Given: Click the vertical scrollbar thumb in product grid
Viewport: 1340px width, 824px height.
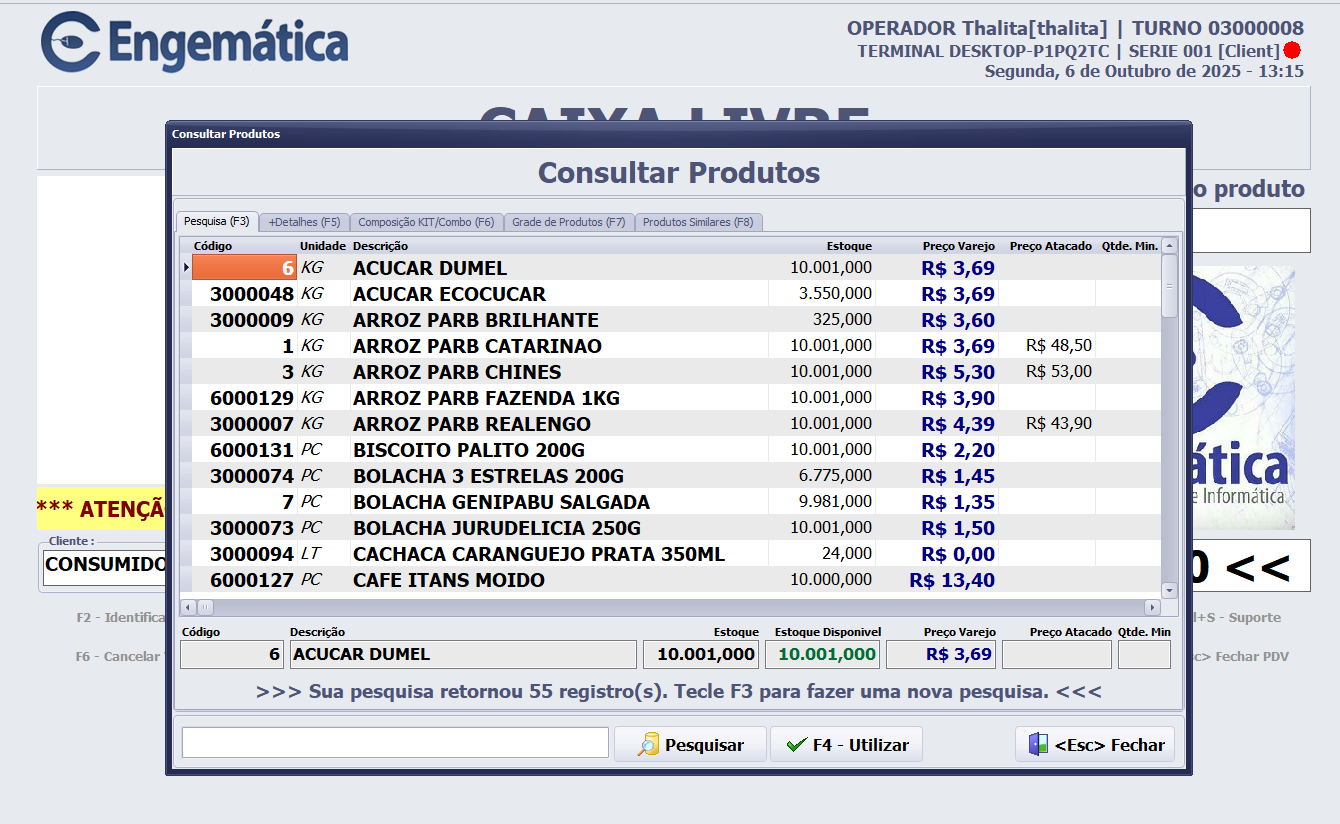Looking at the screenshot, I should pos(1169,286).
